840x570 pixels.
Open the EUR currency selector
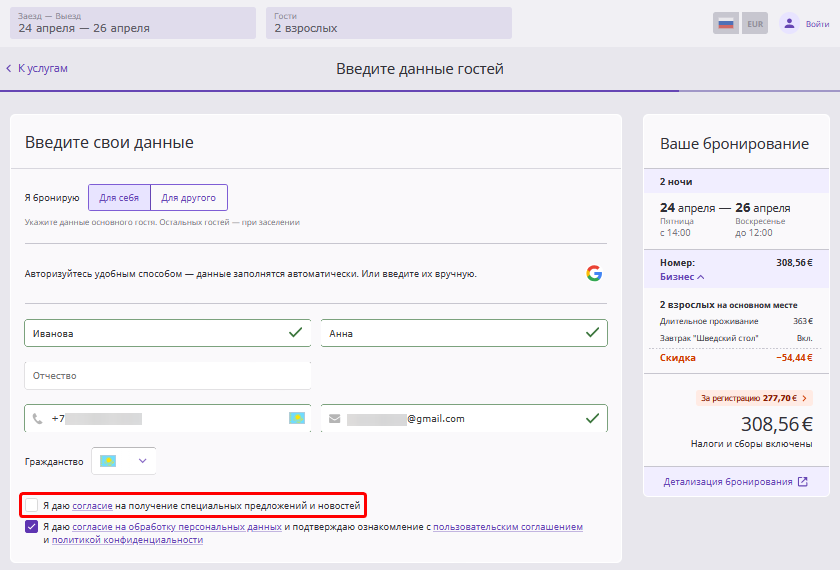tap(755, 23)
